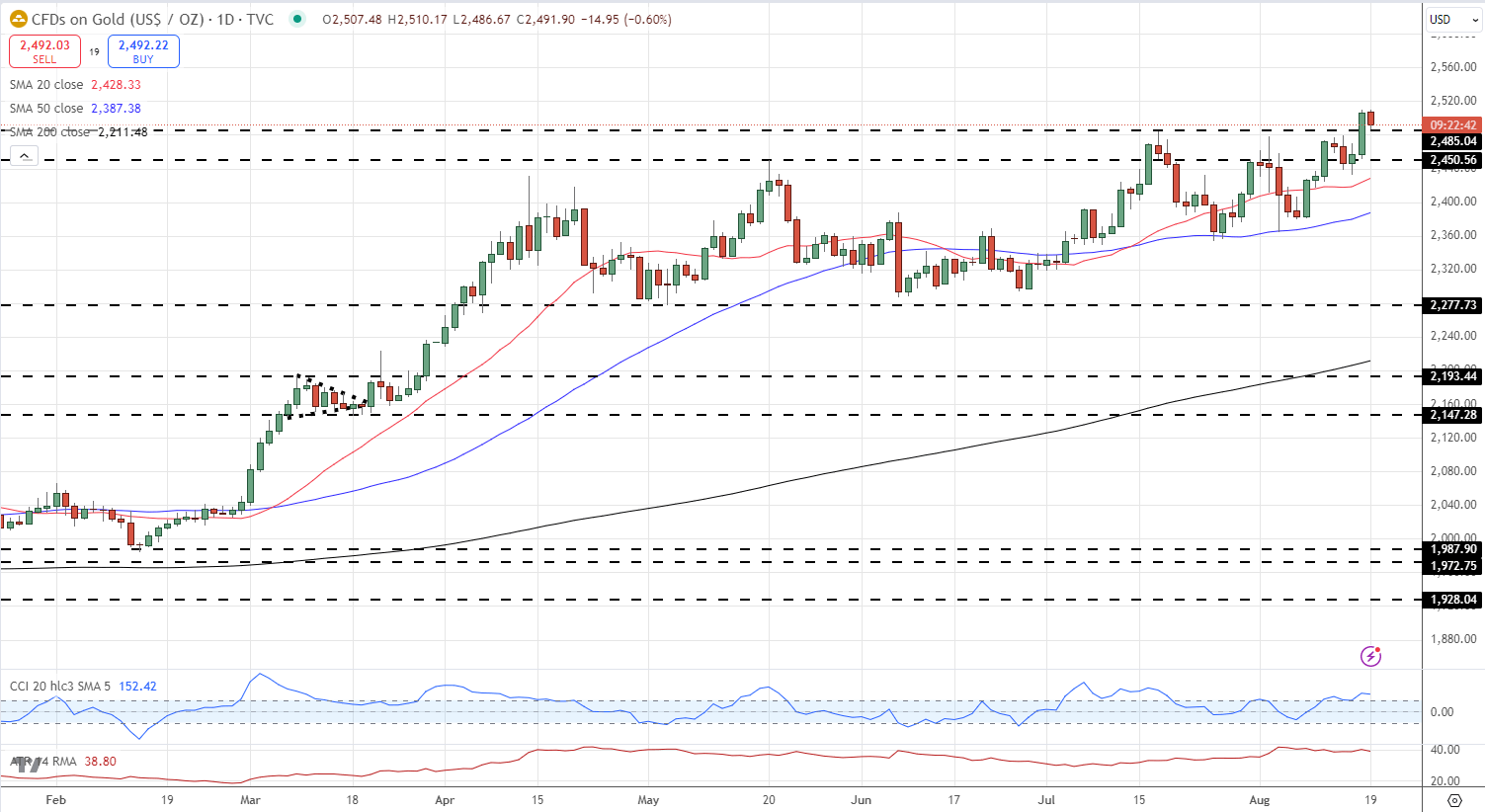
Task: Click the CCI value 152.42
Action: (x=137, y=686)
